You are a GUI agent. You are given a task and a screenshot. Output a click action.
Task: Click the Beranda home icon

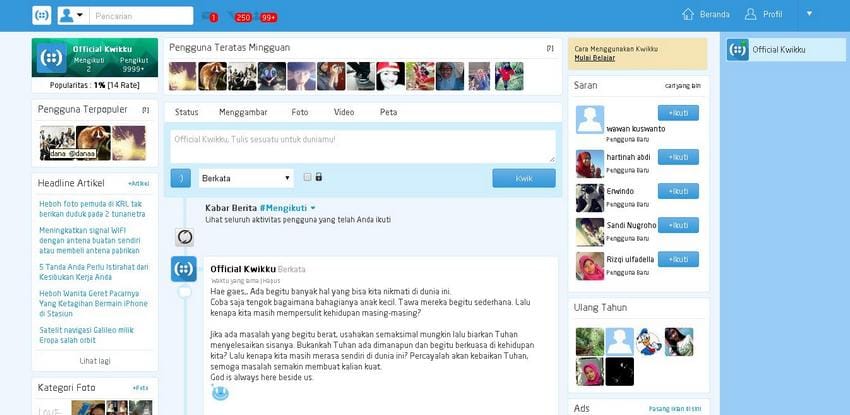(x=687, y=15)
